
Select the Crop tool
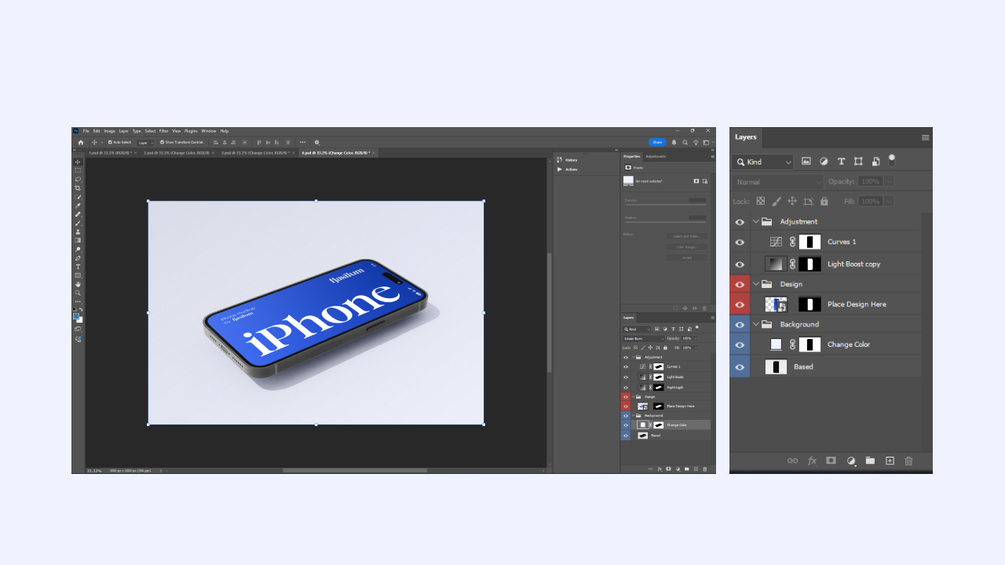(78, 188)
